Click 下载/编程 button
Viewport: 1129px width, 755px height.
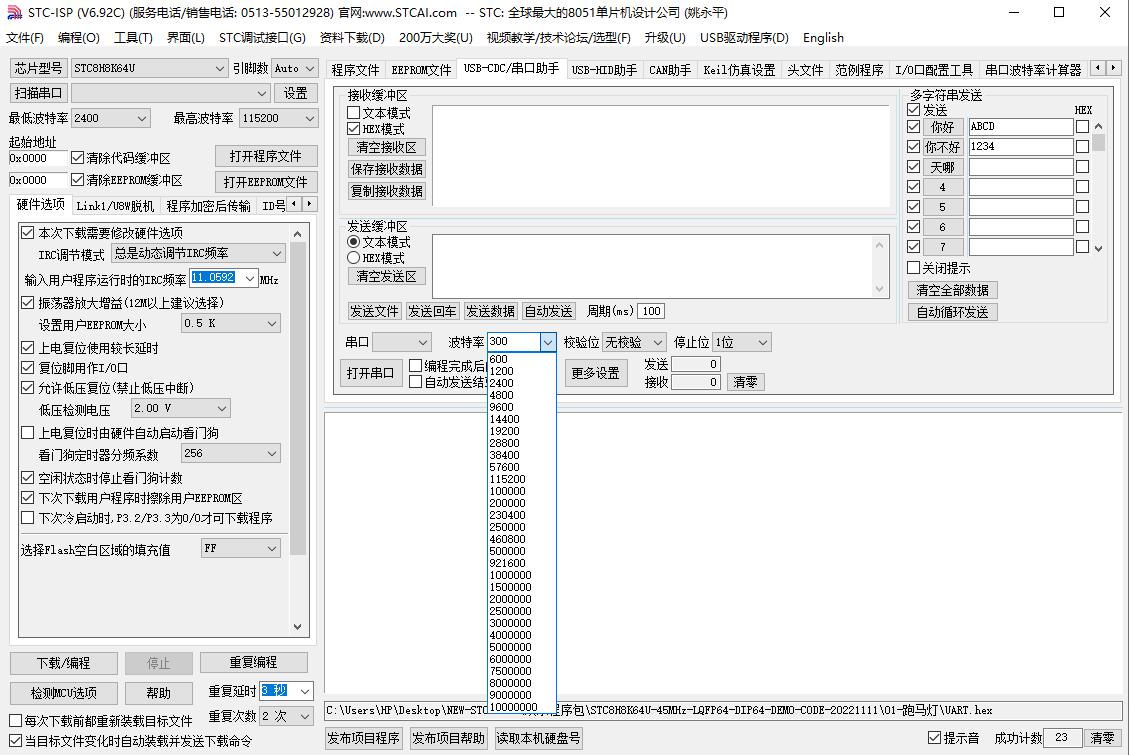pyautogui.click(x=63, y=663)
